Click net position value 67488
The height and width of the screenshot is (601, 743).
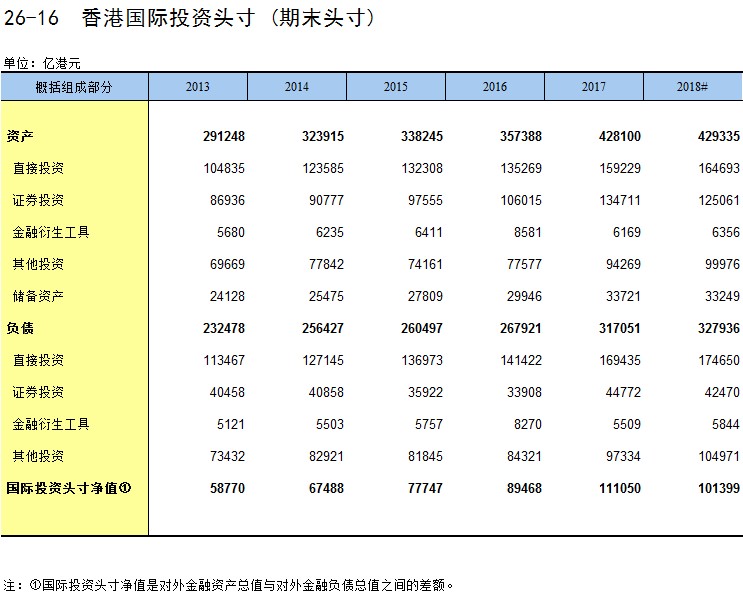click(x=326, y=488)
